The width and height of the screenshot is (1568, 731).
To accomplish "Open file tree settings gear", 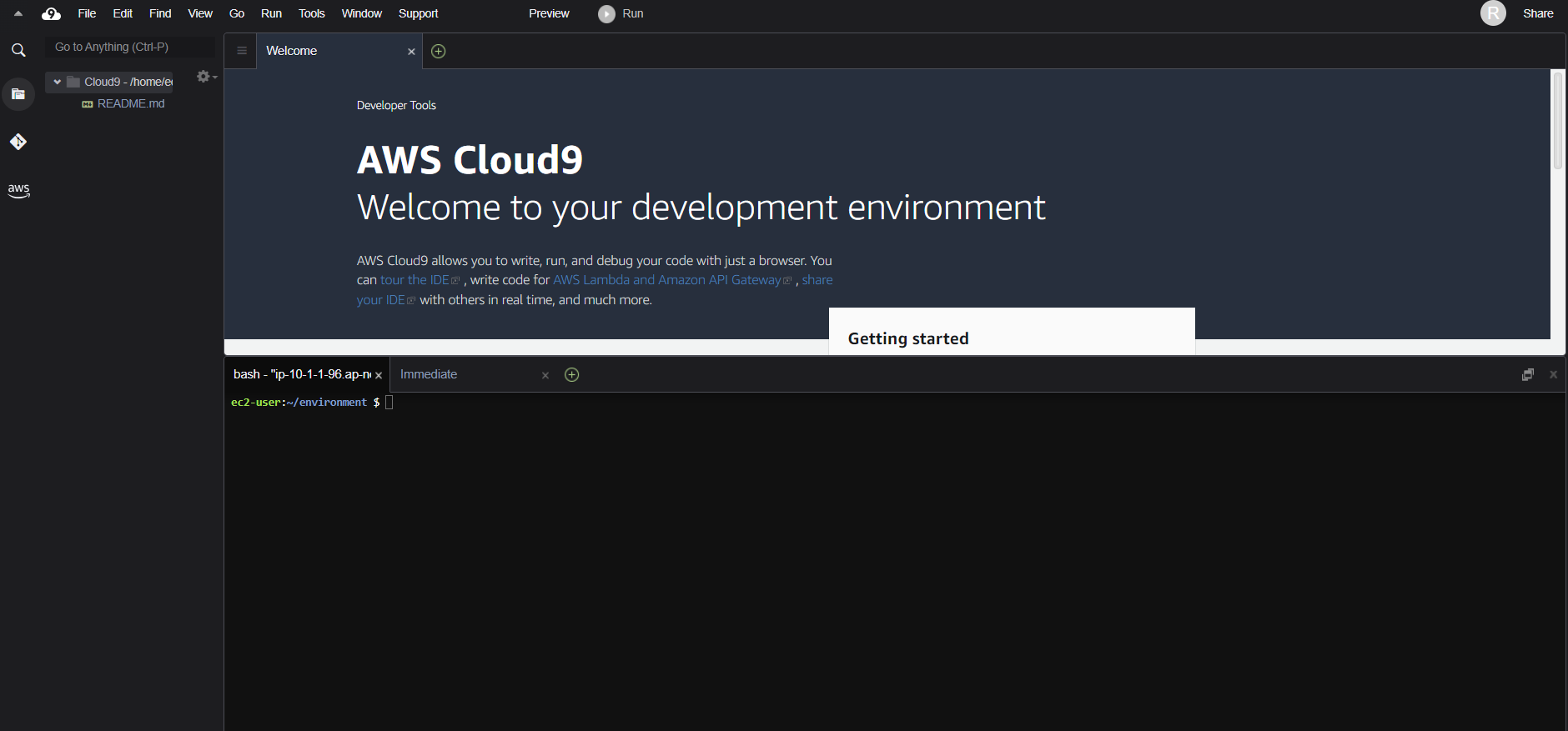I will click(206, 77).
